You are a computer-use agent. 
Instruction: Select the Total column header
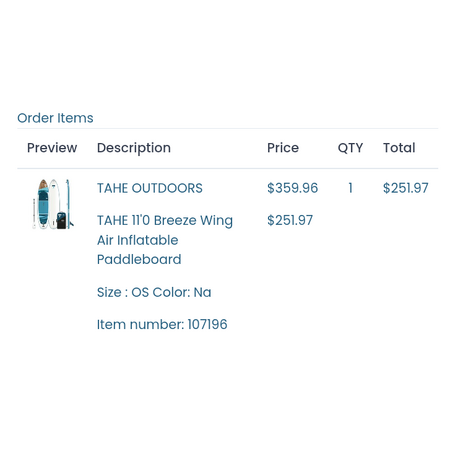tap(399, 148)
